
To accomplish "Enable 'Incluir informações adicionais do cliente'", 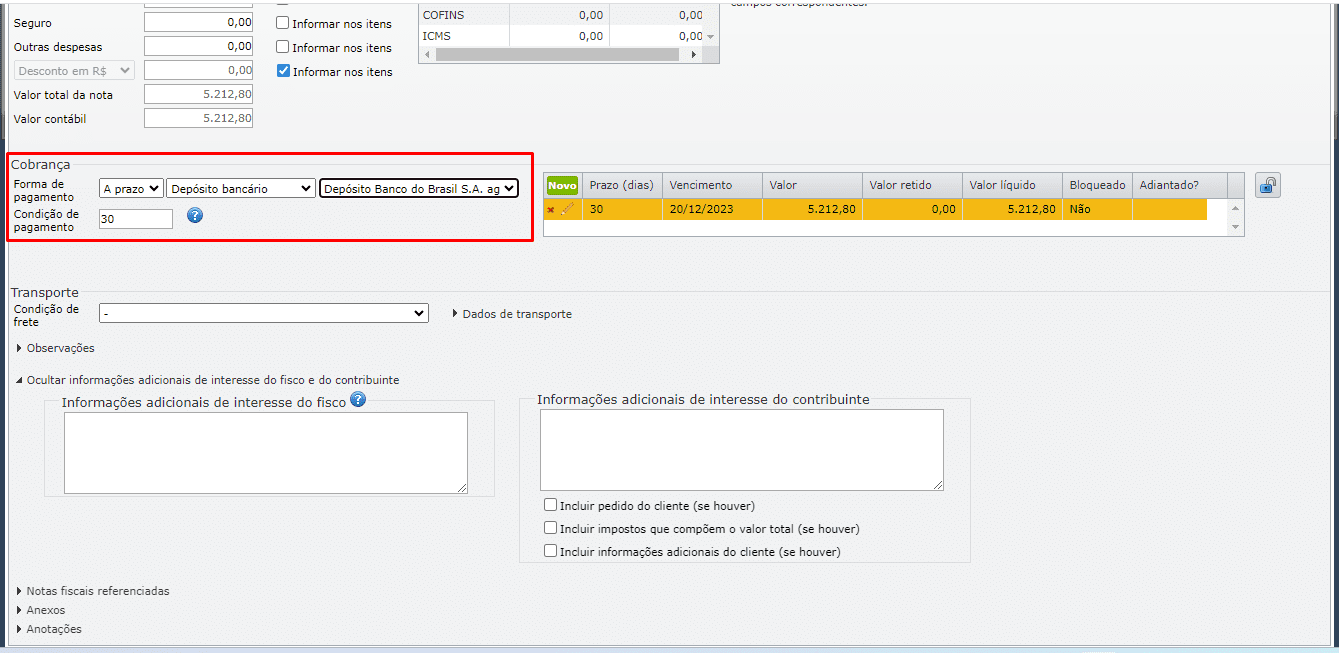I will coord(550,551).
